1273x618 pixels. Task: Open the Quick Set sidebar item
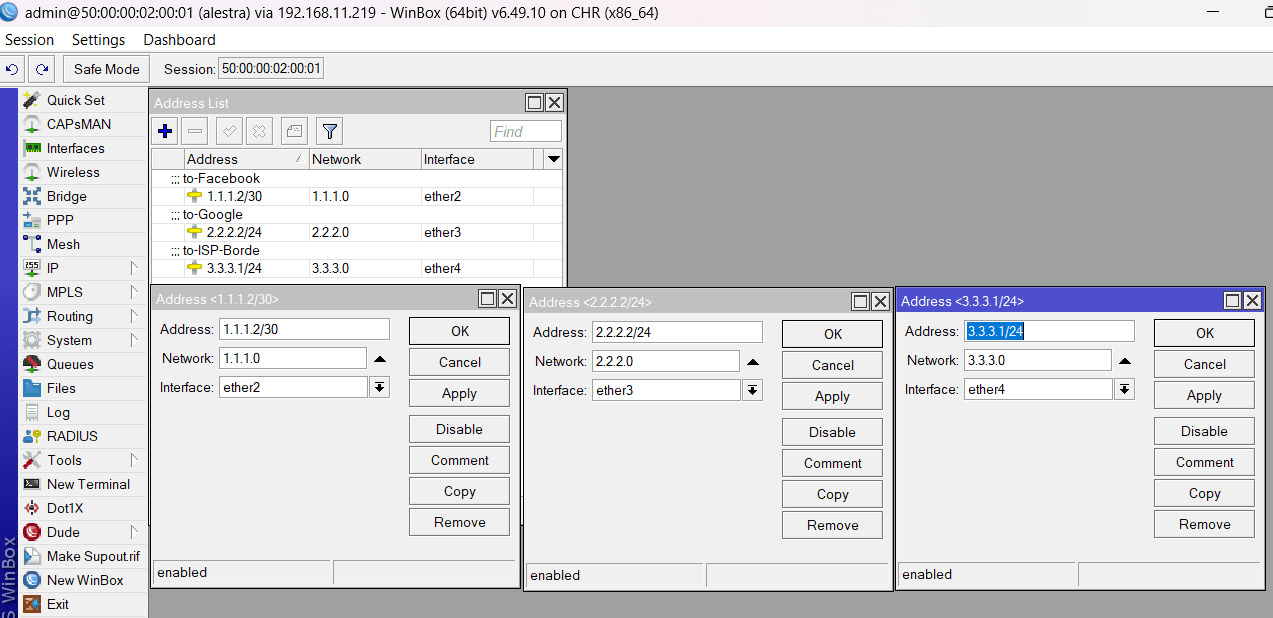pos(76,100)
